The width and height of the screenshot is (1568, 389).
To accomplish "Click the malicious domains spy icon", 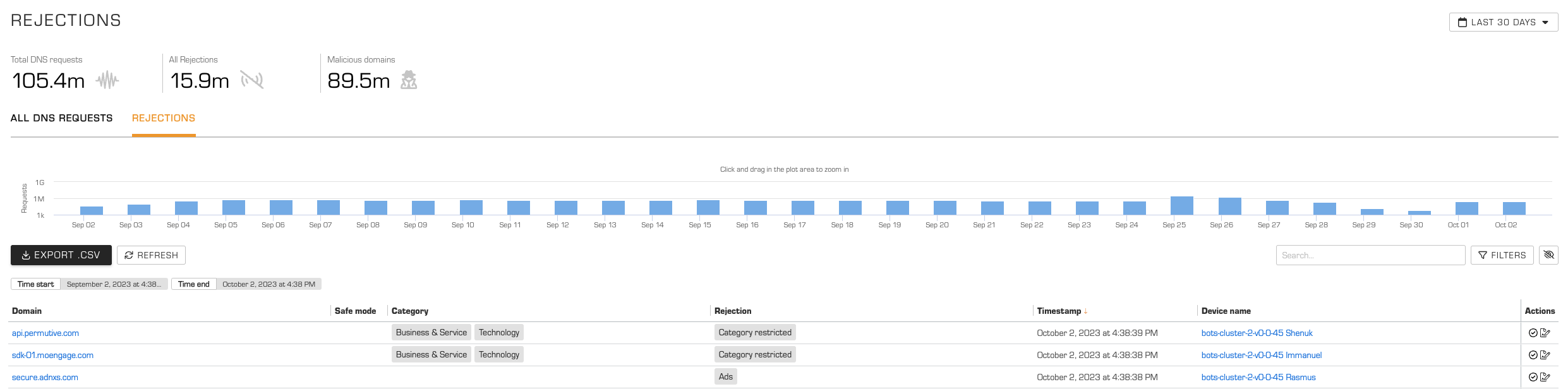I will (409, 80).
